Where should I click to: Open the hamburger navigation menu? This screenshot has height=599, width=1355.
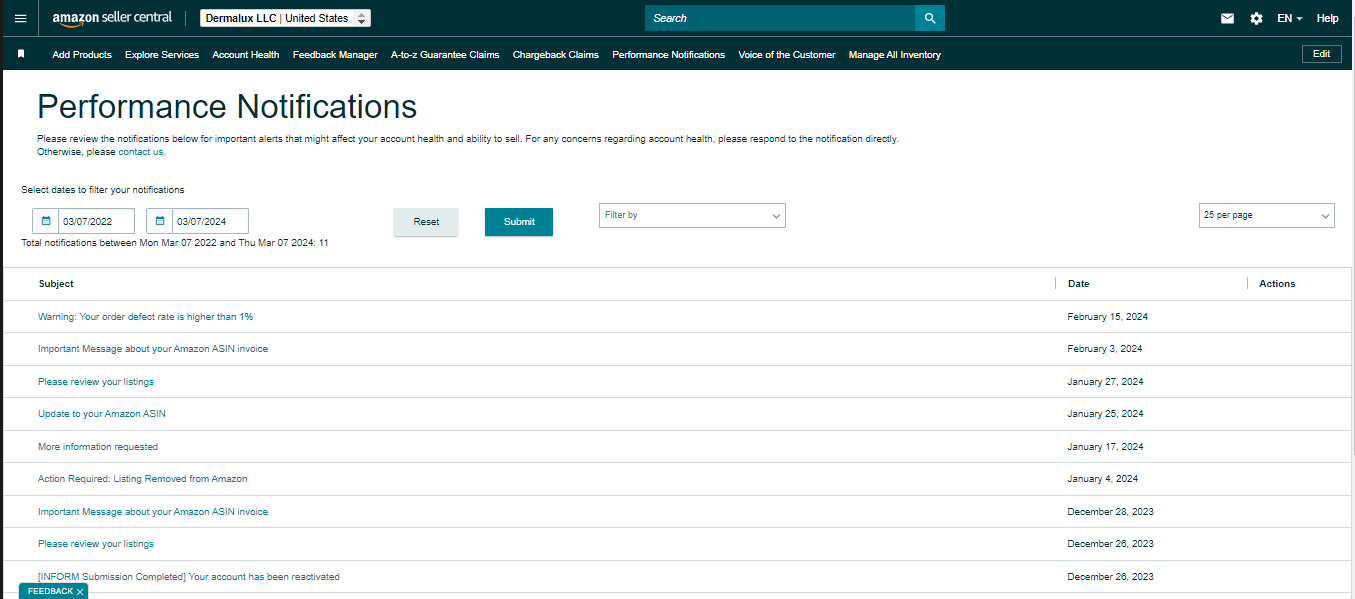click(20, 18)
